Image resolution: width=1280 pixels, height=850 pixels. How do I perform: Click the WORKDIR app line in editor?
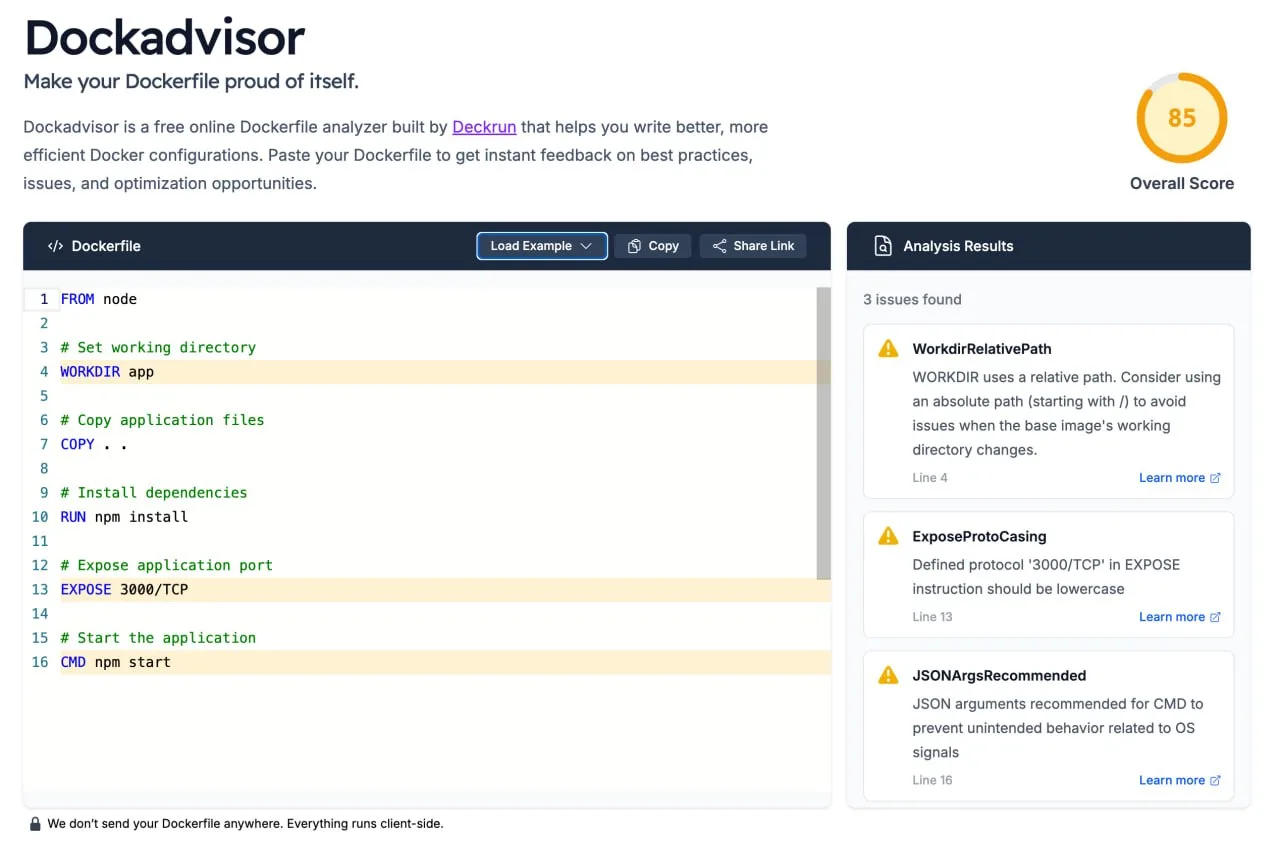coord(445,372)
